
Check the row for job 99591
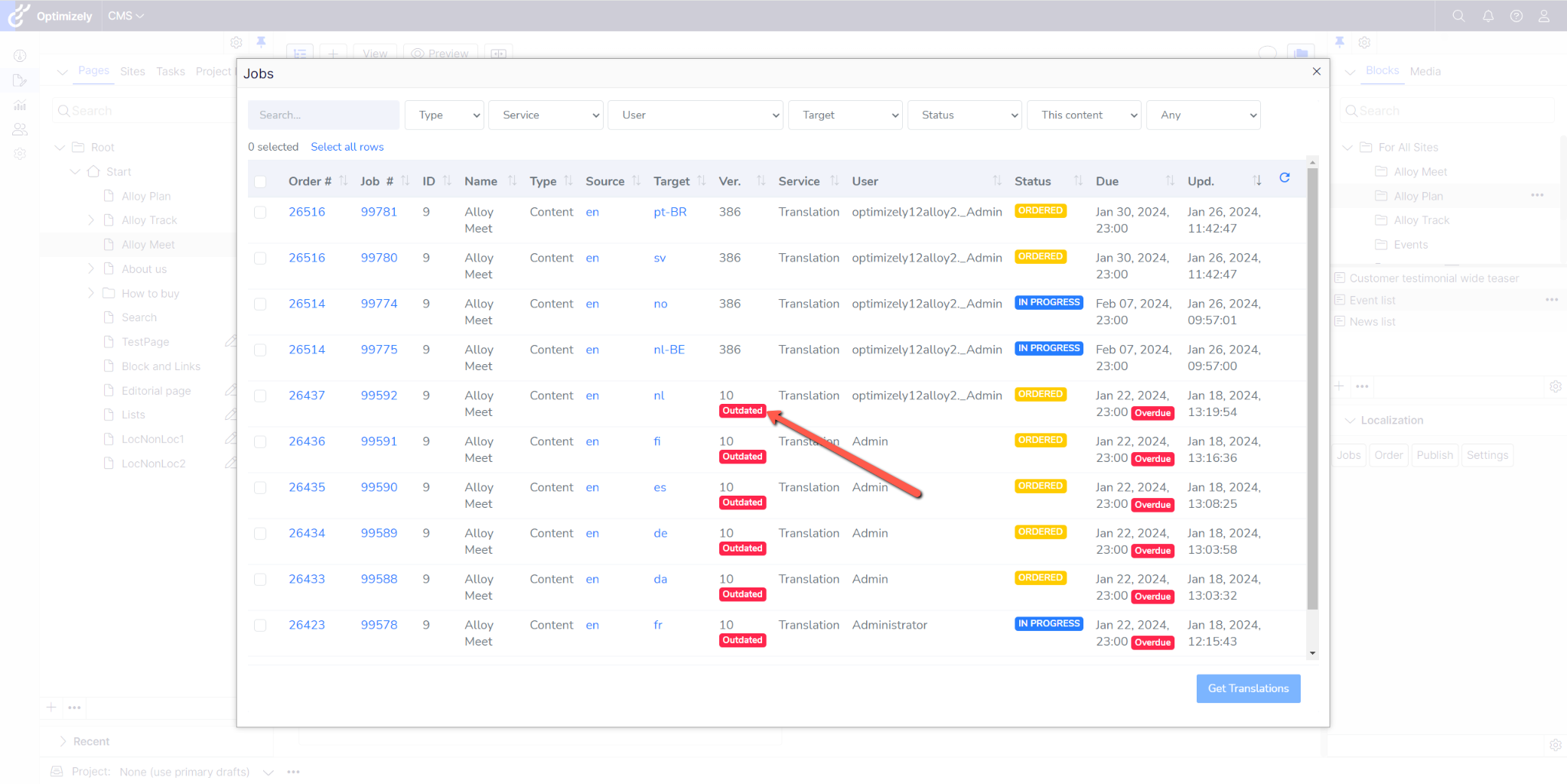point(260,441)
